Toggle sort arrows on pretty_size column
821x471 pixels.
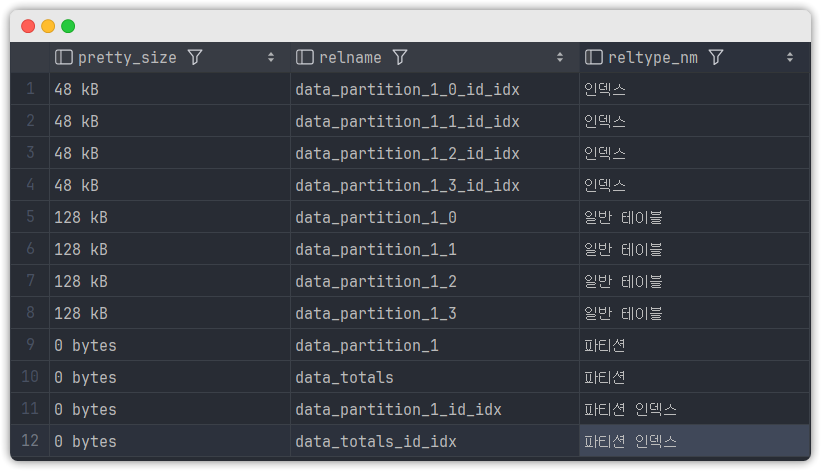271,57
